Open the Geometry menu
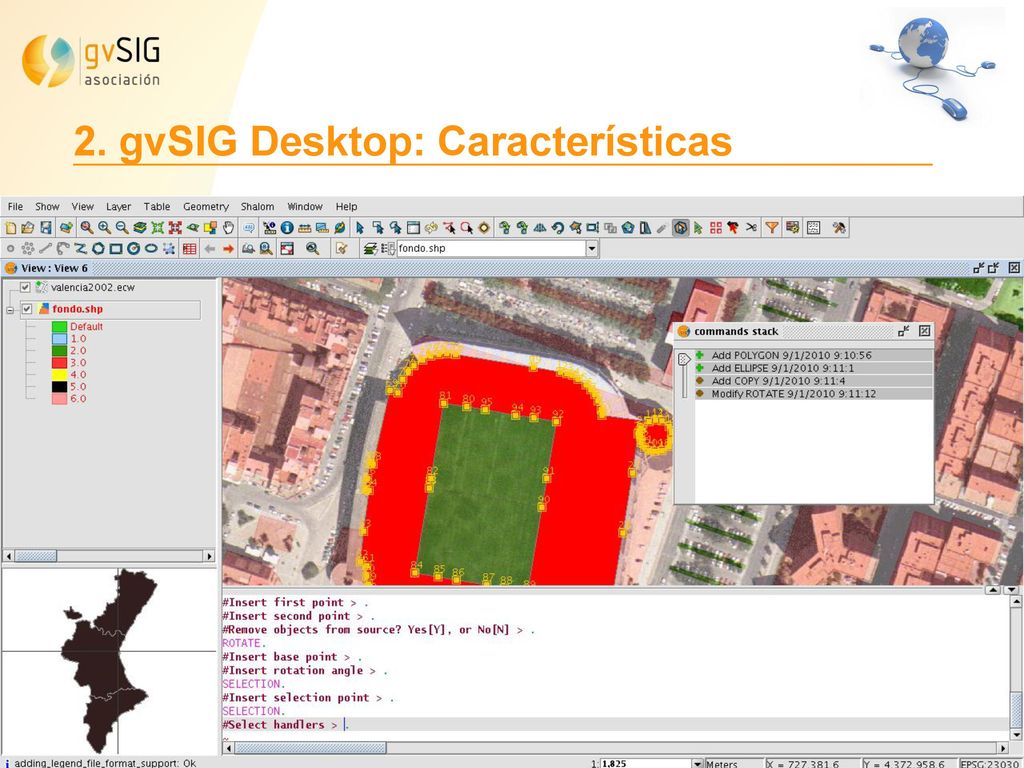 click(206, 206)
